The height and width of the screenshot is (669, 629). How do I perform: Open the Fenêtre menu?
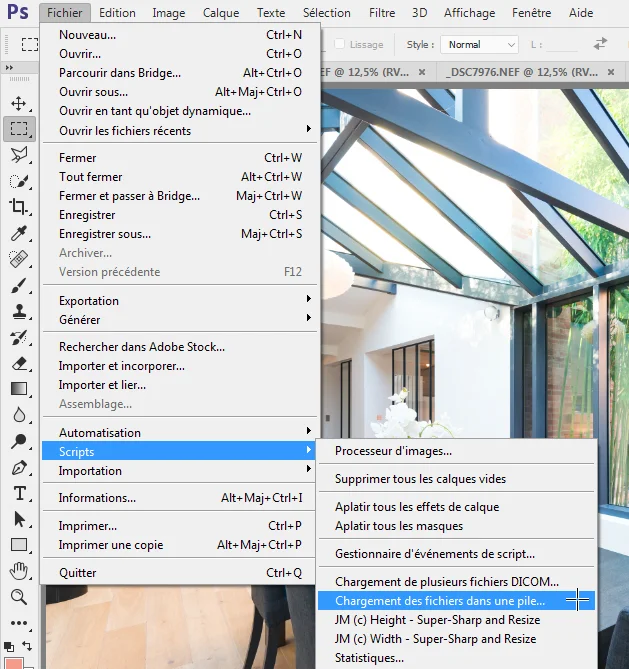pyautogui.click(x=531, y=13)
